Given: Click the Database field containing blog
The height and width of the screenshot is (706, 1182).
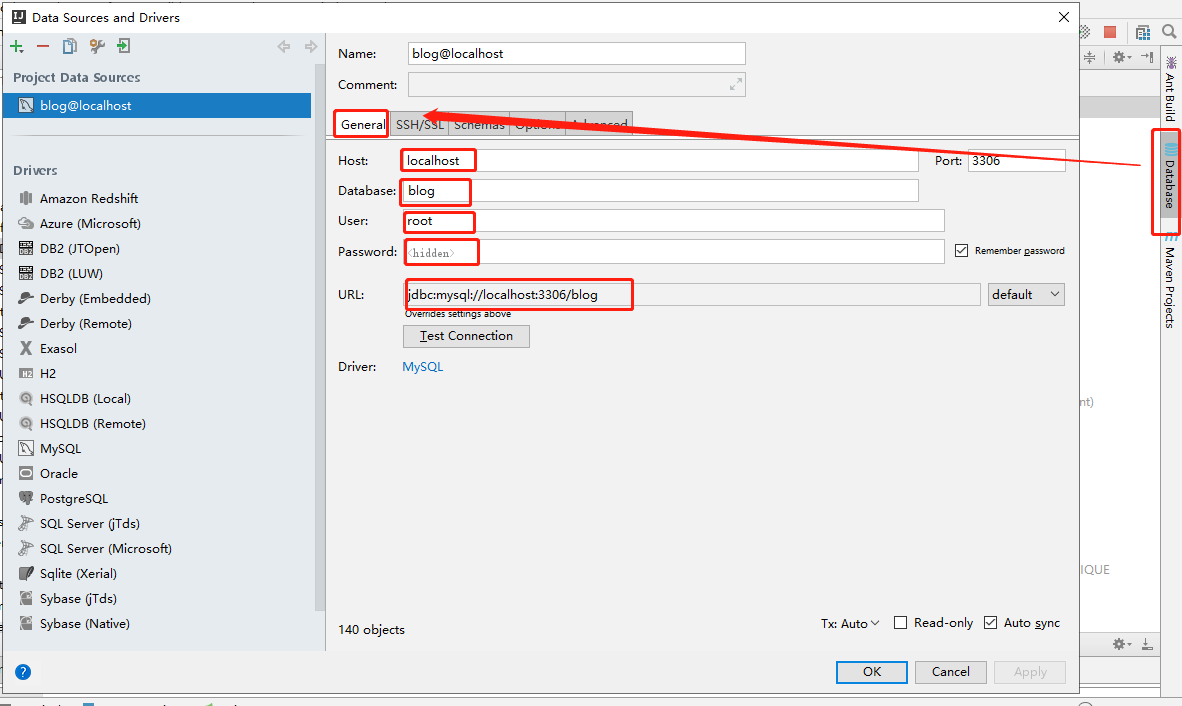Looking at the screenshot, I should 660,191.
